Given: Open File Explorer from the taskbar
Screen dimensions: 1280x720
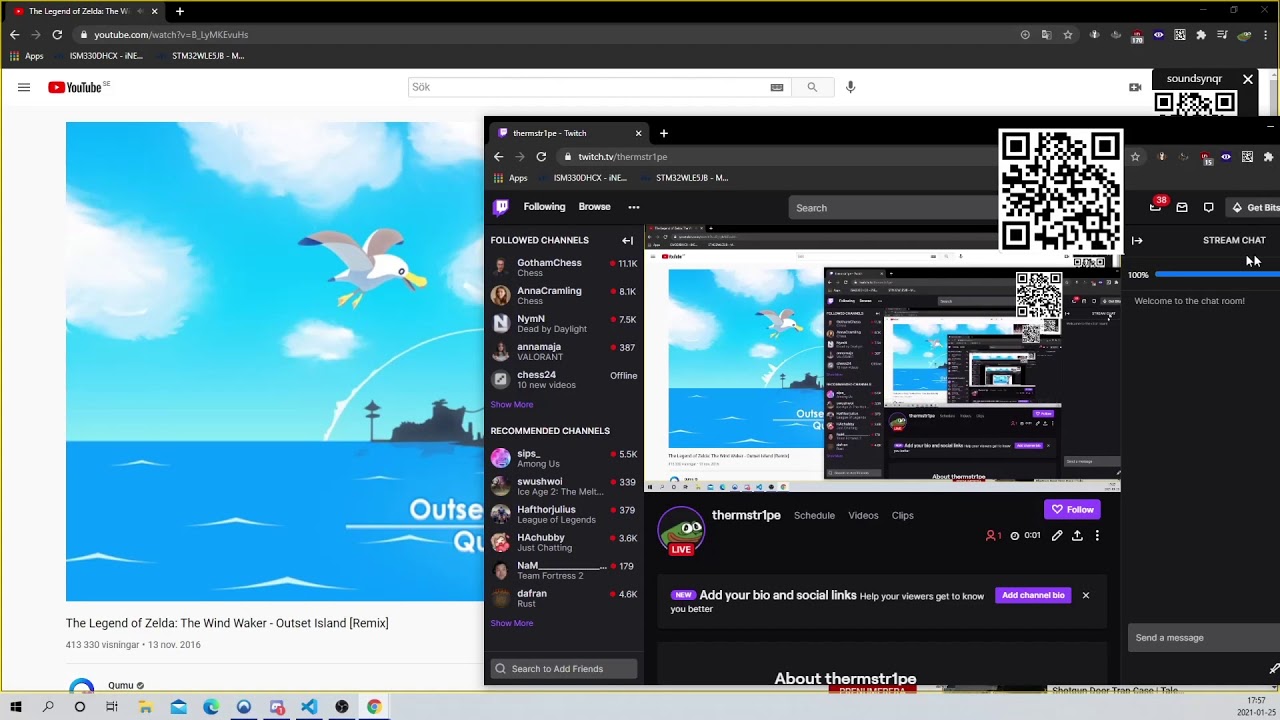Looking at the screenshot, I should pyautogui.click(x=145, y=706).
